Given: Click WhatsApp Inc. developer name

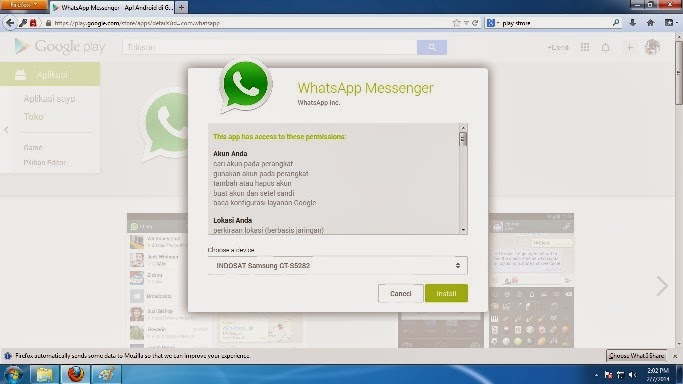Looking at the screenshot, I should (x=318, y=103).
